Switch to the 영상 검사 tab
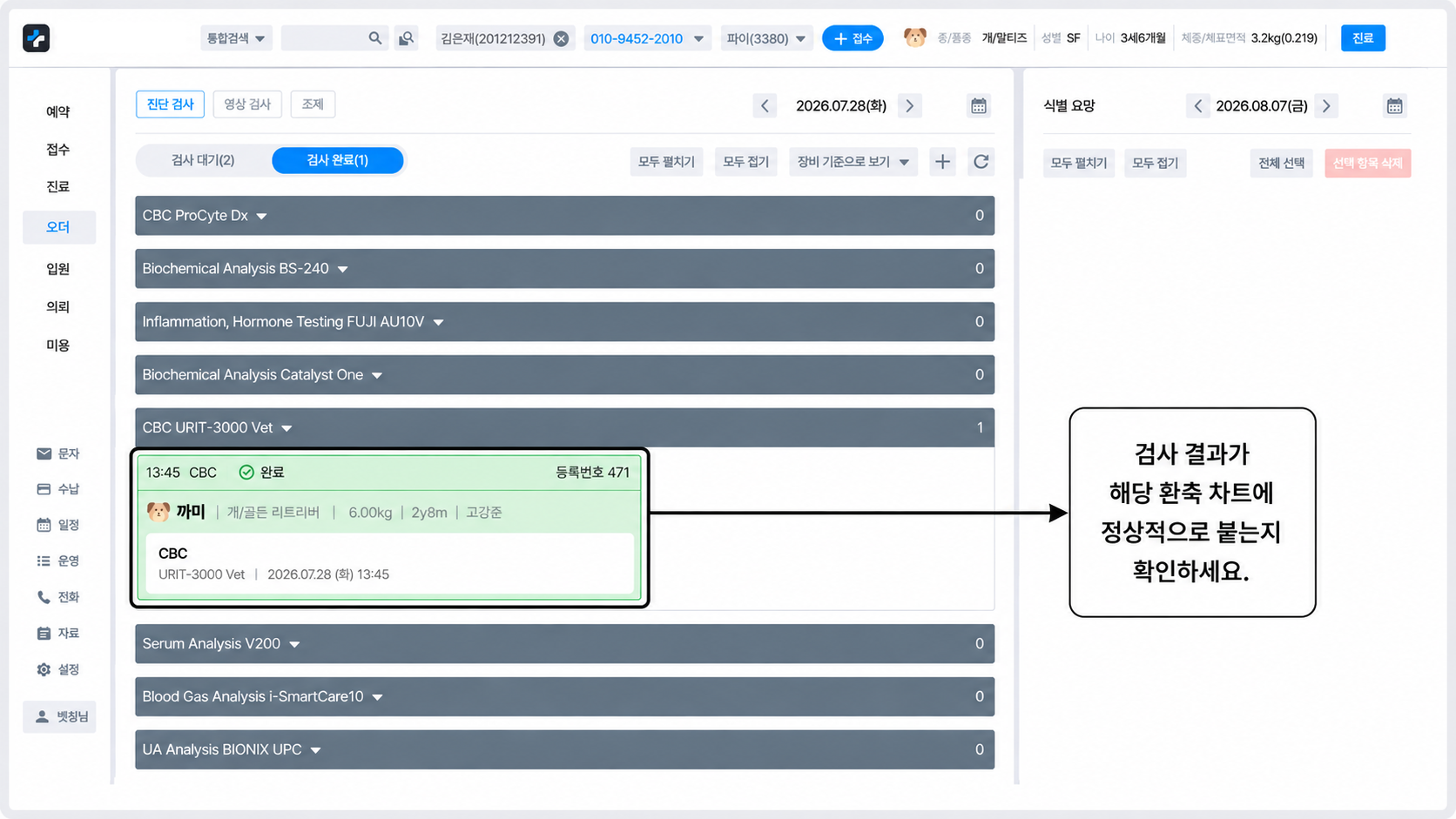 pyautogui.click(x=247, y=104)
